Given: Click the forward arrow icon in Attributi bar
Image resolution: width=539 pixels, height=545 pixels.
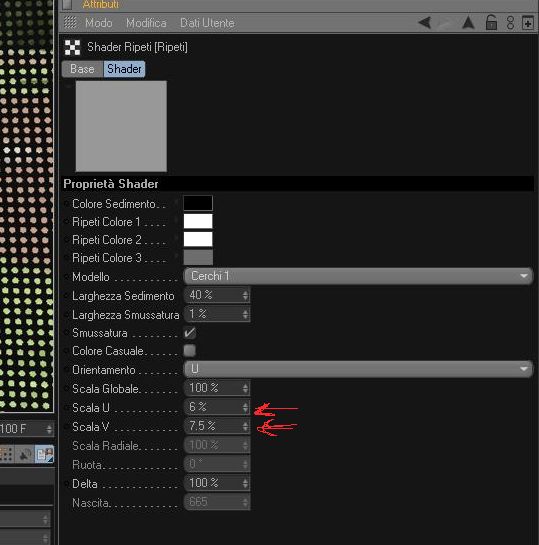Looking at the screenshot, I should (446, 23).
